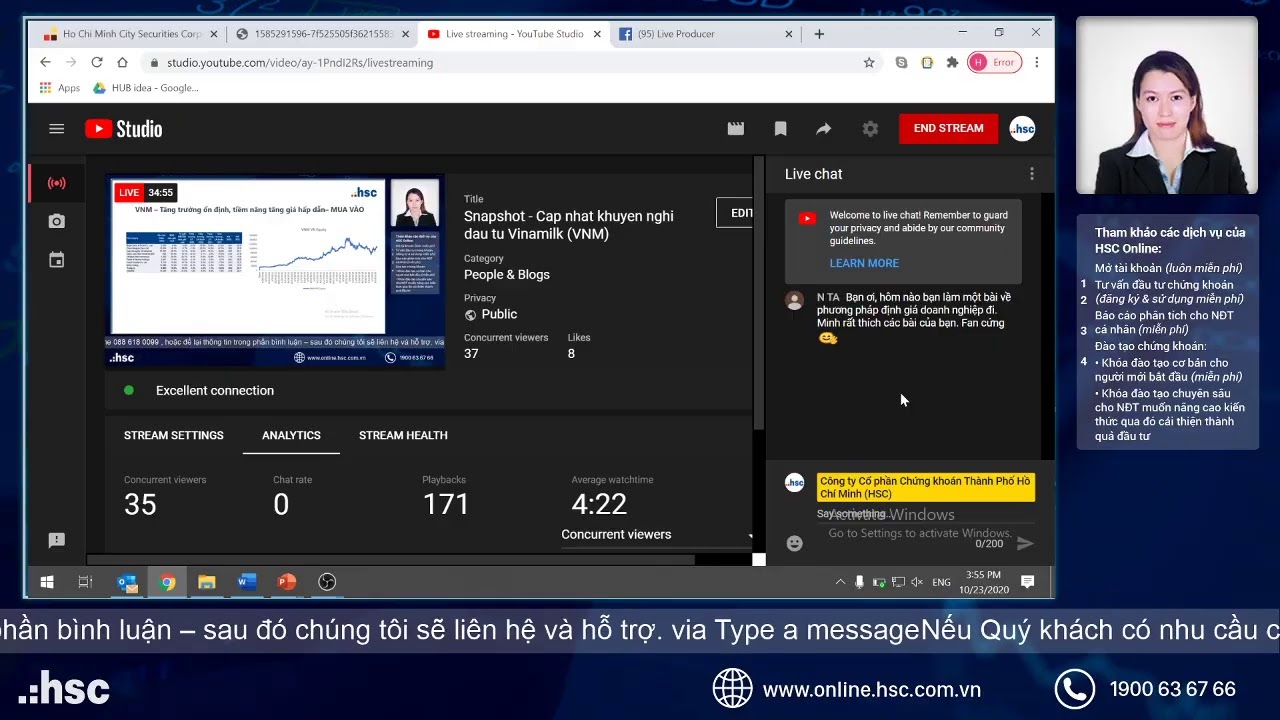This screenshot has width=1280, height=720.
Task: Click the Chrome home icon
Action: [x=122, y=62]
